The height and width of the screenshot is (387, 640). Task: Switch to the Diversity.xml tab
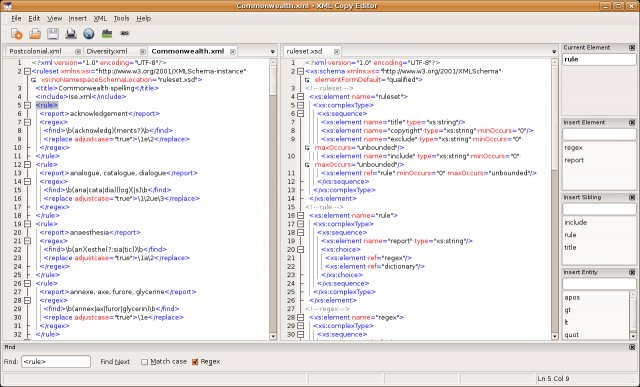tap(107, 51)
